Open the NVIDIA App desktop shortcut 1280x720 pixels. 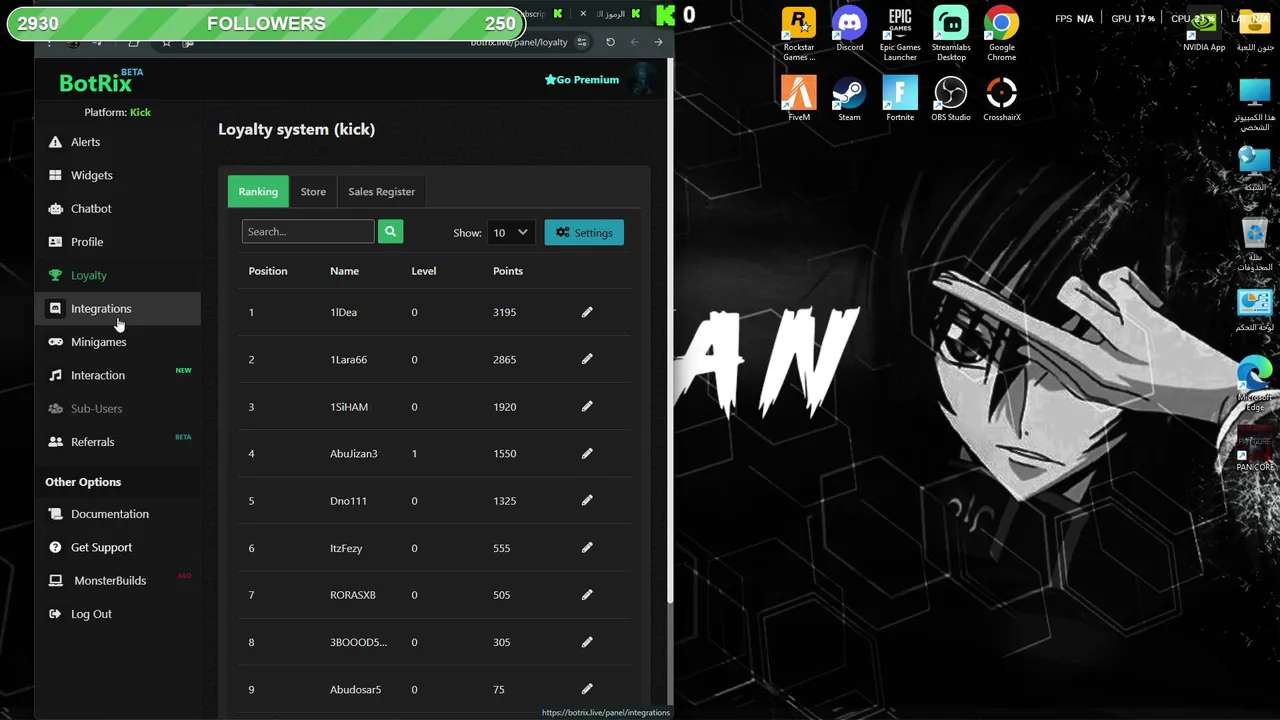point(1204,31)
